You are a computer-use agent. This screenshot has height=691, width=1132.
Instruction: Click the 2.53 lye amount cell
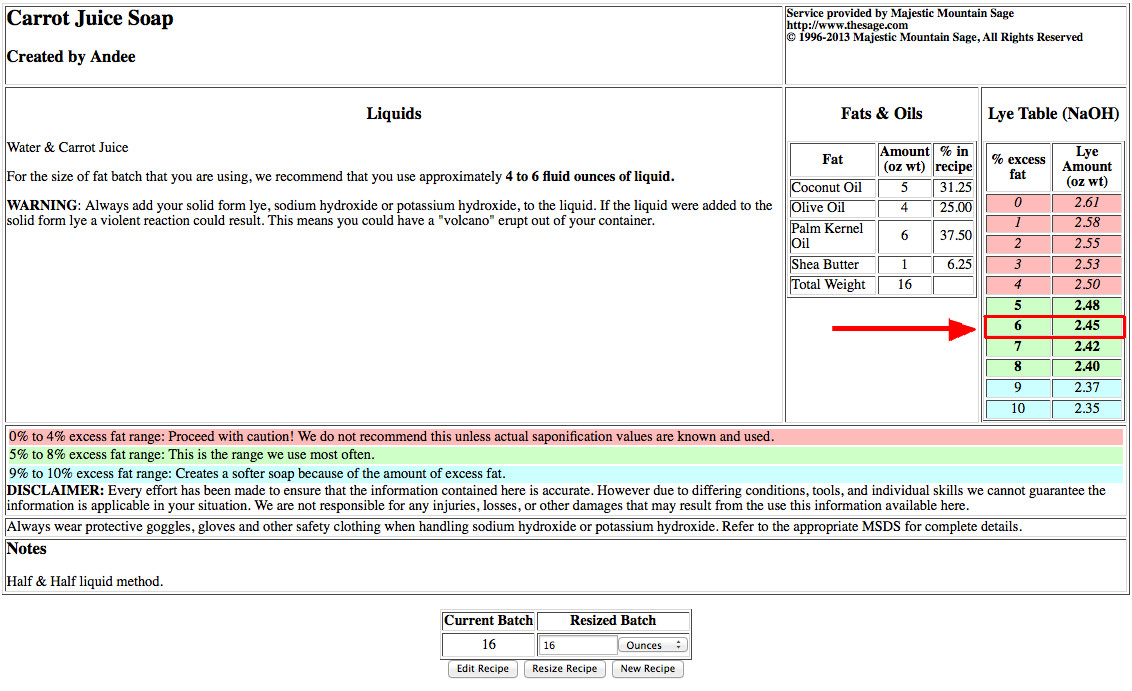(1087, 265)
